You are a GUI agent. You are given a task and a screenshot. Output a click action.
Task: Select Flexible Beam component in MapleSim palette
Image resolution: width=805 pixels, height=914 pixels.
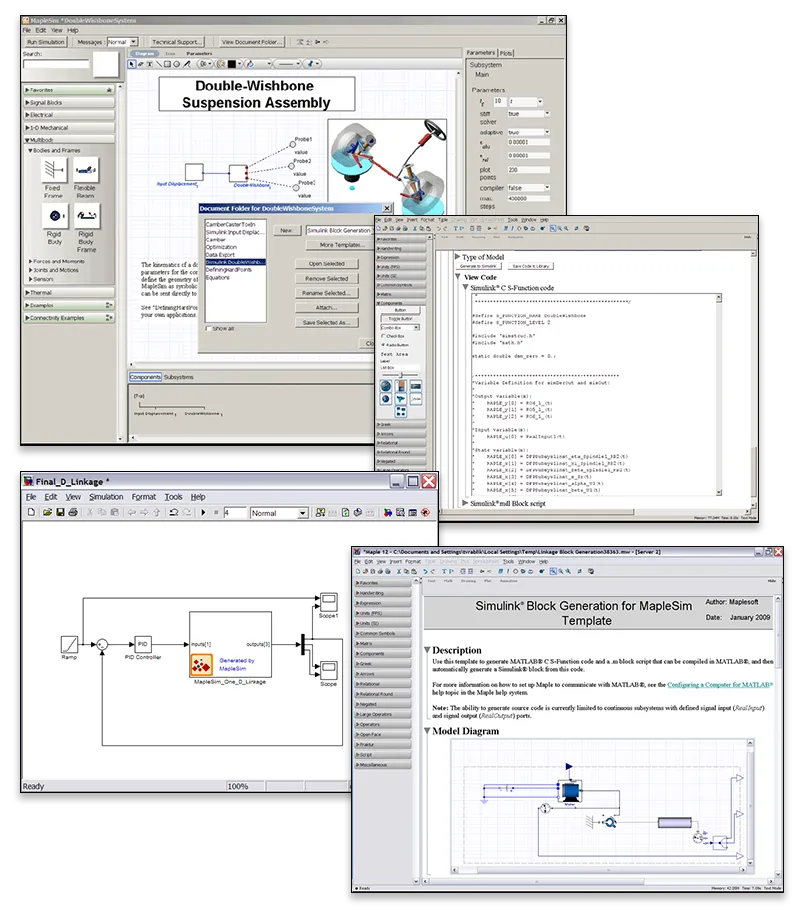point(86,170)
